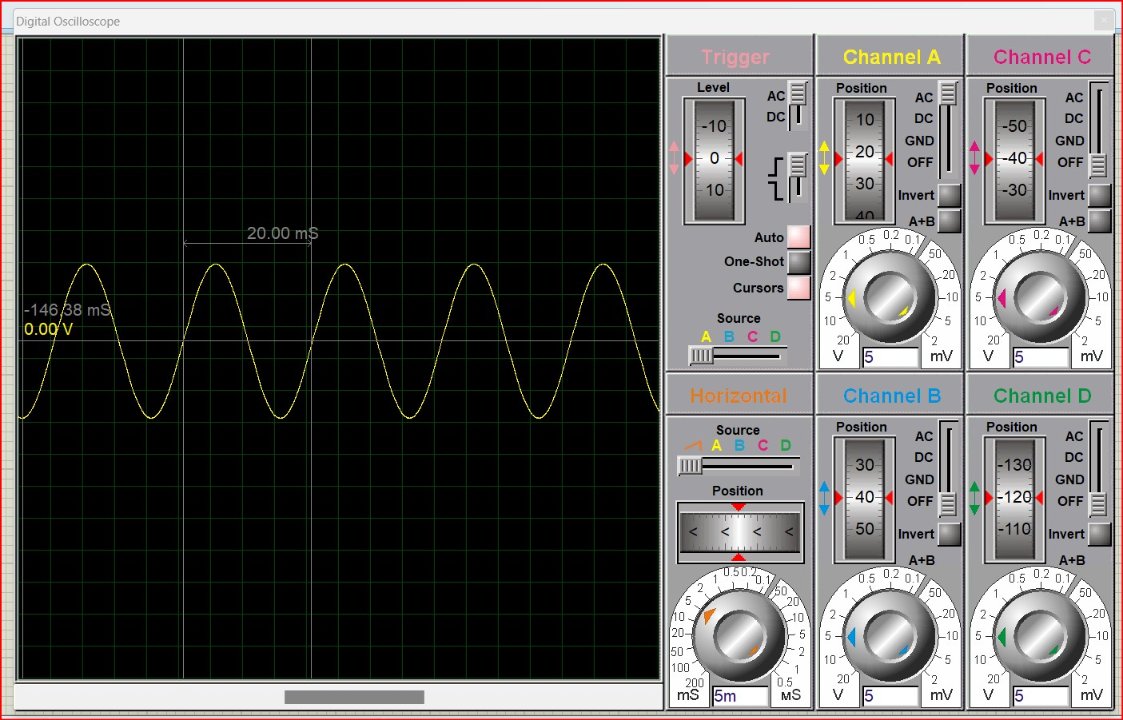Image resolution: width=1123 pixels, height=720 pixels.
Task: Click the Trigger level red arrows icon
Action: [673, 158]
